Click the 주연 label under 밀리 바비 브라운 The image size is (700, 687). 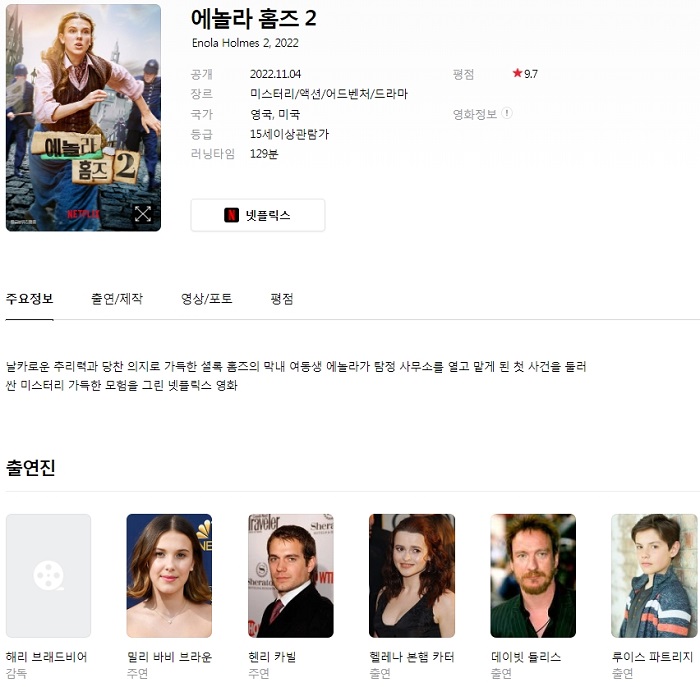pos(137,674)
